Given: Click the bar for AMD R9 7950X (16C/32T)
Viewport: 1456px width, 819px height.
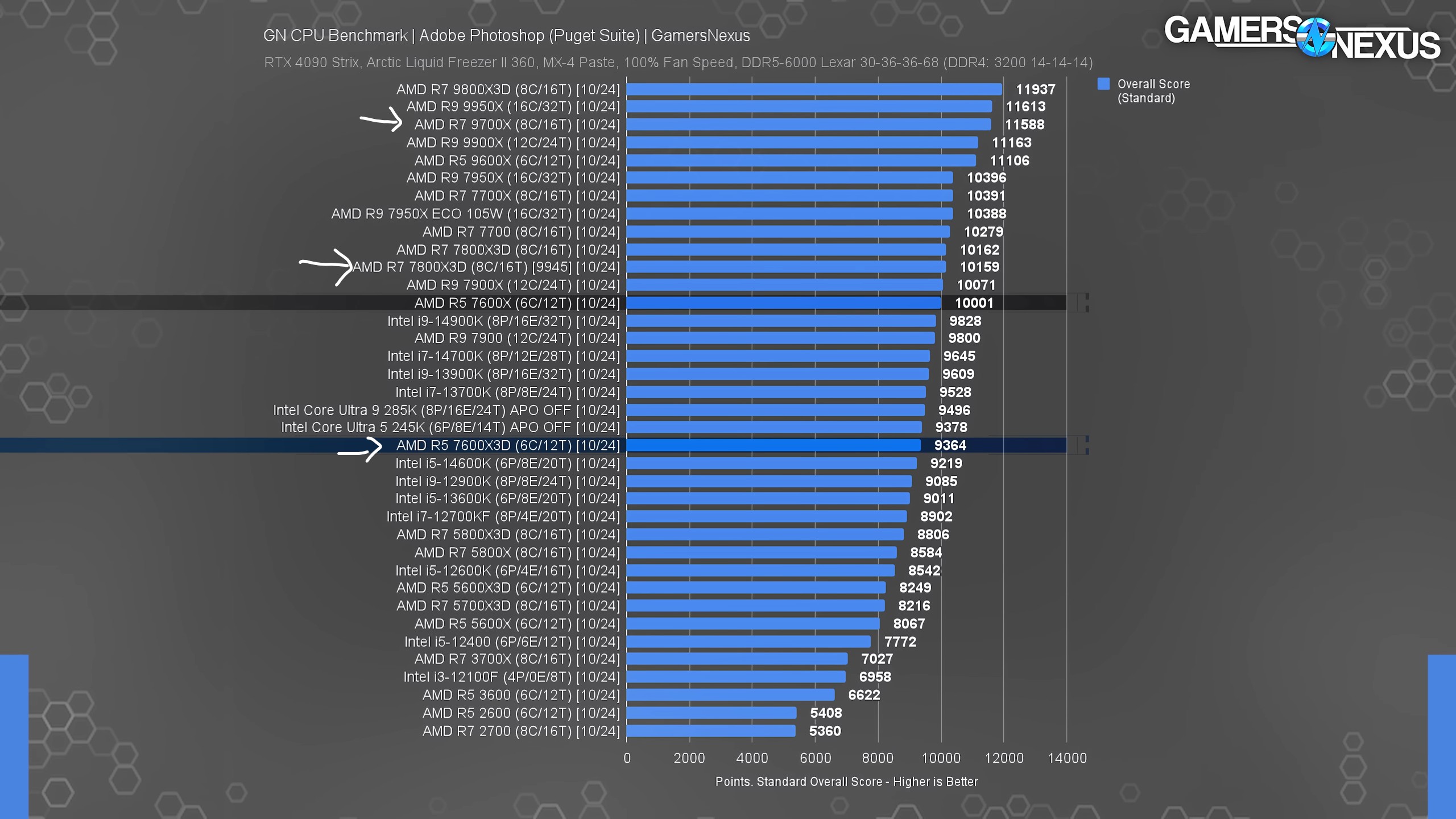Looking at the screenshot, I should coord(789,178).
